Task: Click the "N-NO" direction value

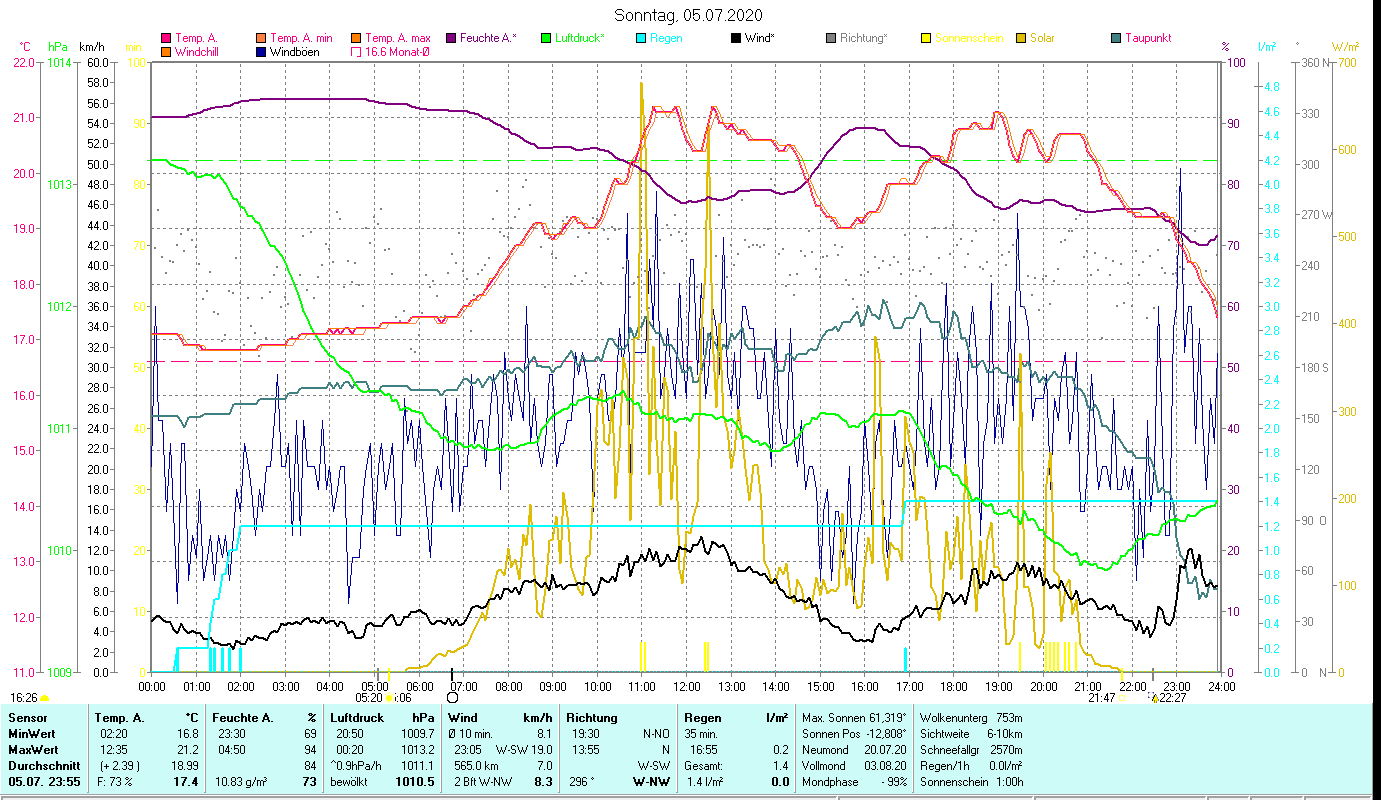Action: click(656, 734)
